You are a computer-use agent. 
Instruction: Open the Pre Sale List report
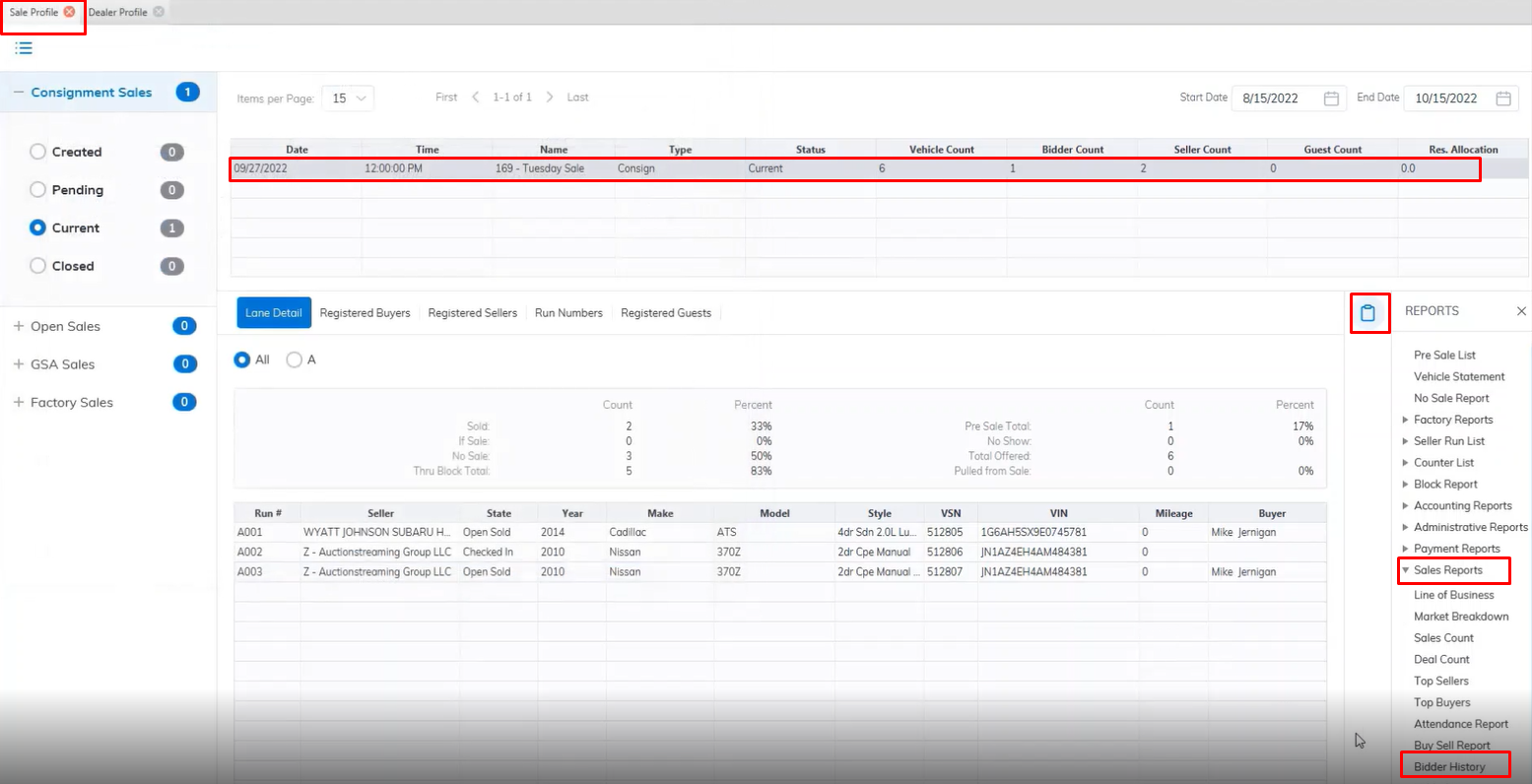(1444, 356)
